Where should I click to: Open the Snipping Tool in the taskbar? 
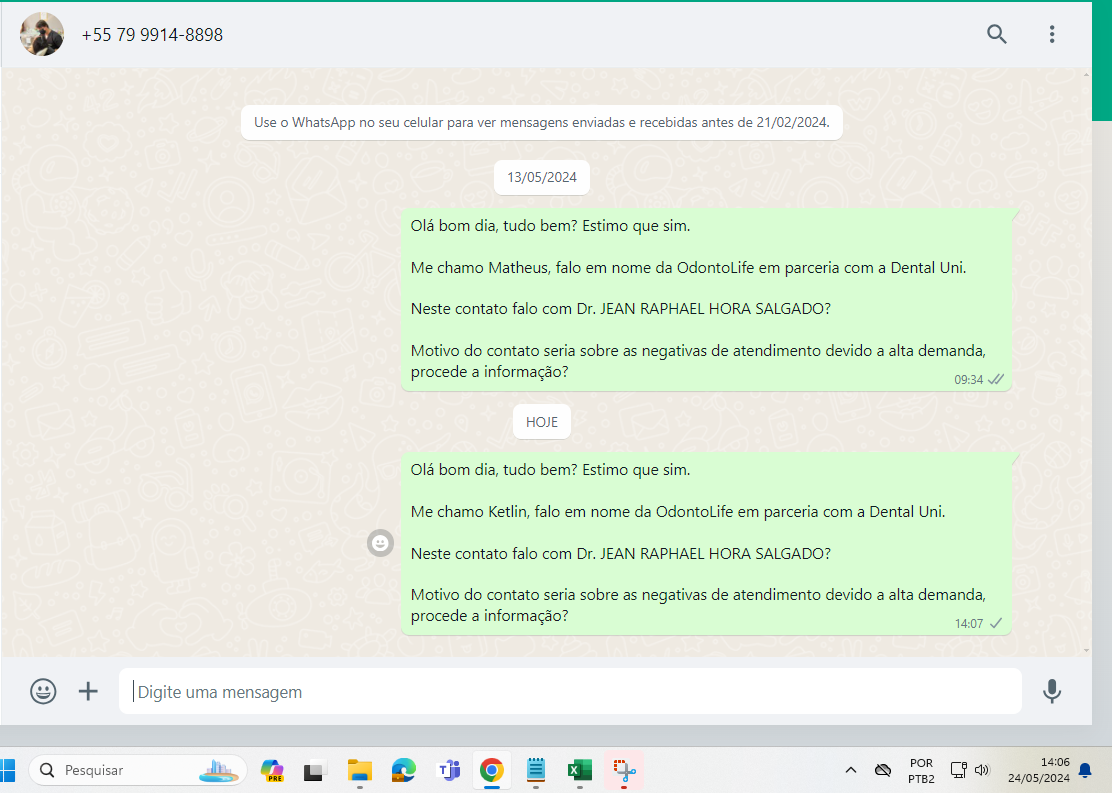(x=624, y=770)
